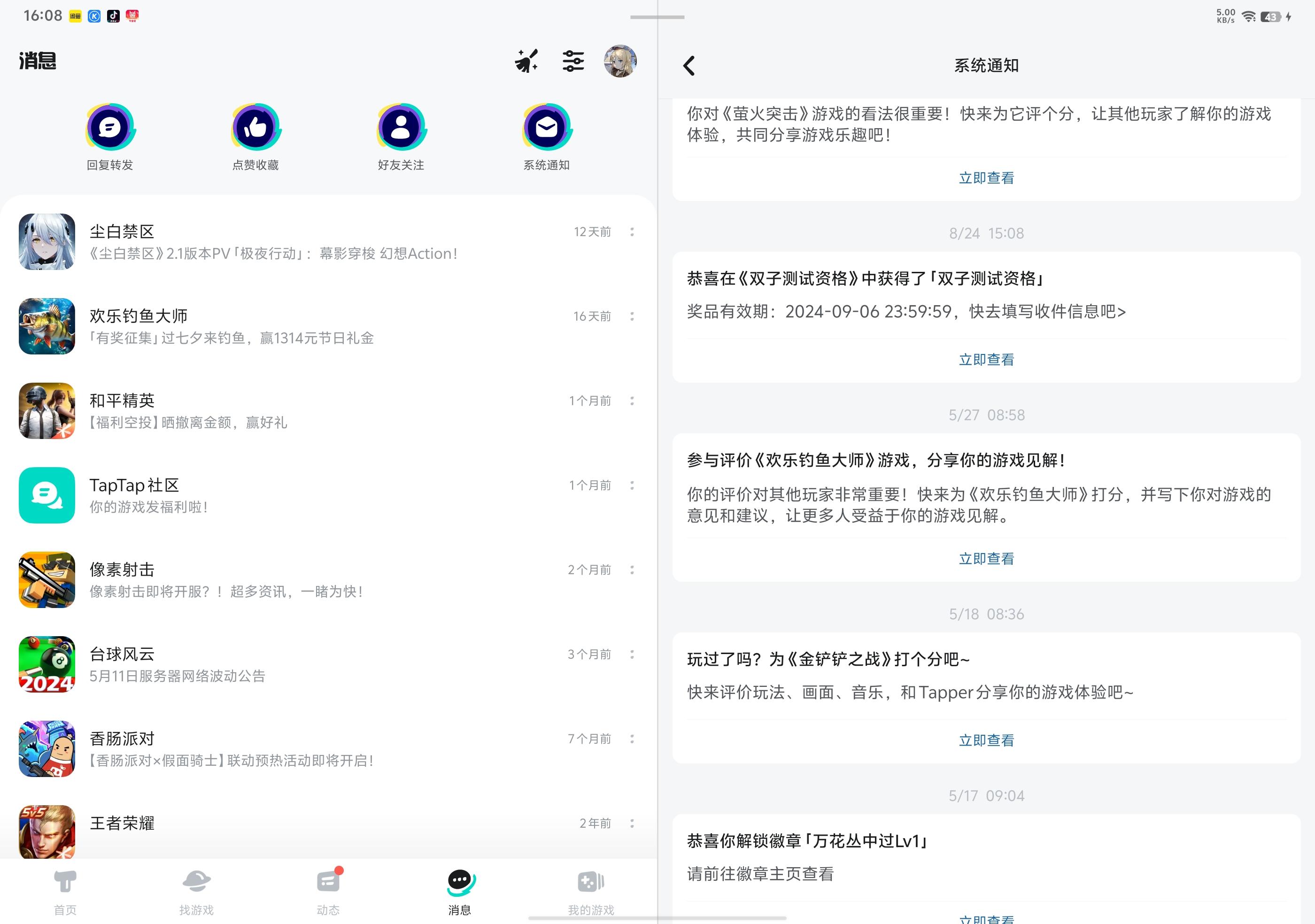Open more options for 和平精英 message

click(x=632, y=401)
